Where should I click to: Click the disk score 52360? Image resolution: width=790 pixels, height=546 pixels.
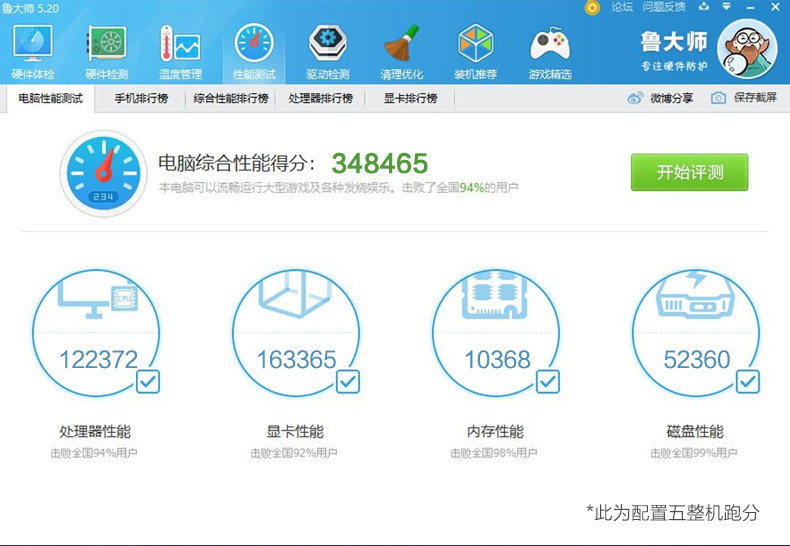pyautogui.click(x=697, y=360)
